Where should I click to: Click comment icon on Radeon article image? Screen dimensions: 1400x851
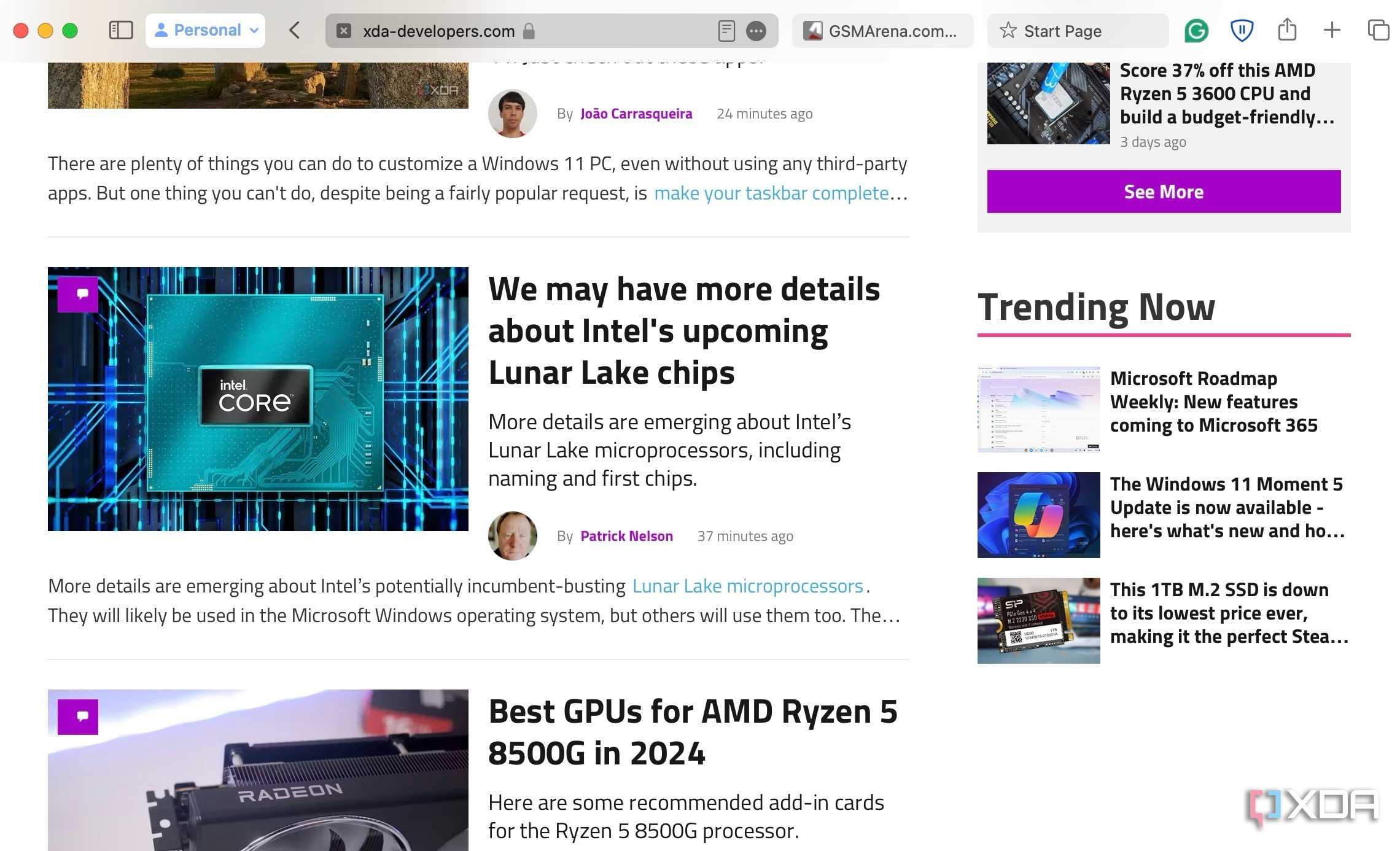(78, 717)
